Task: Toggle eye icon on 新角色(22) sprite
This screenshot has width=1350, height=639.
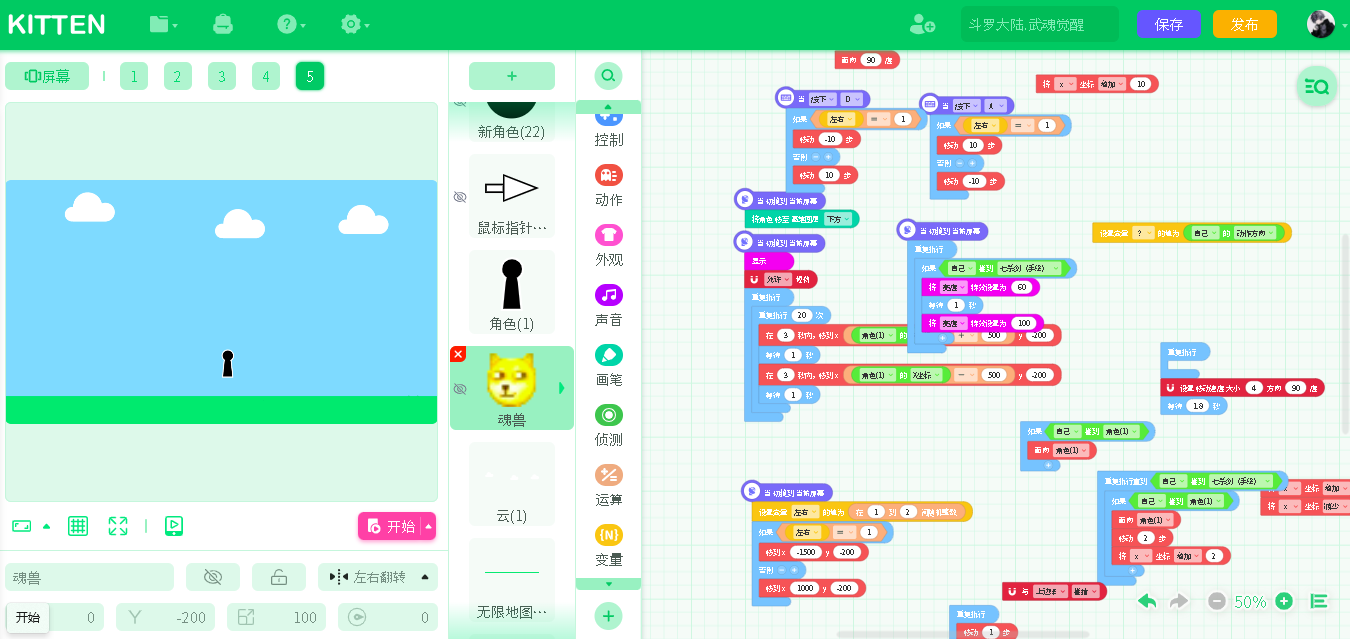Action: (460, 102)
